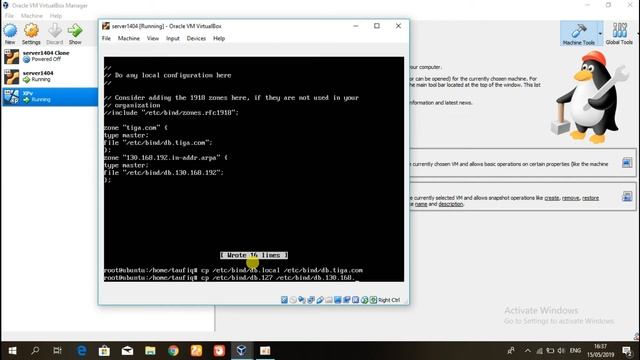The height and width of the screenshot is (360, 640).
Task: Click the audio status icon in VM status bar
Action: point(302,300)
